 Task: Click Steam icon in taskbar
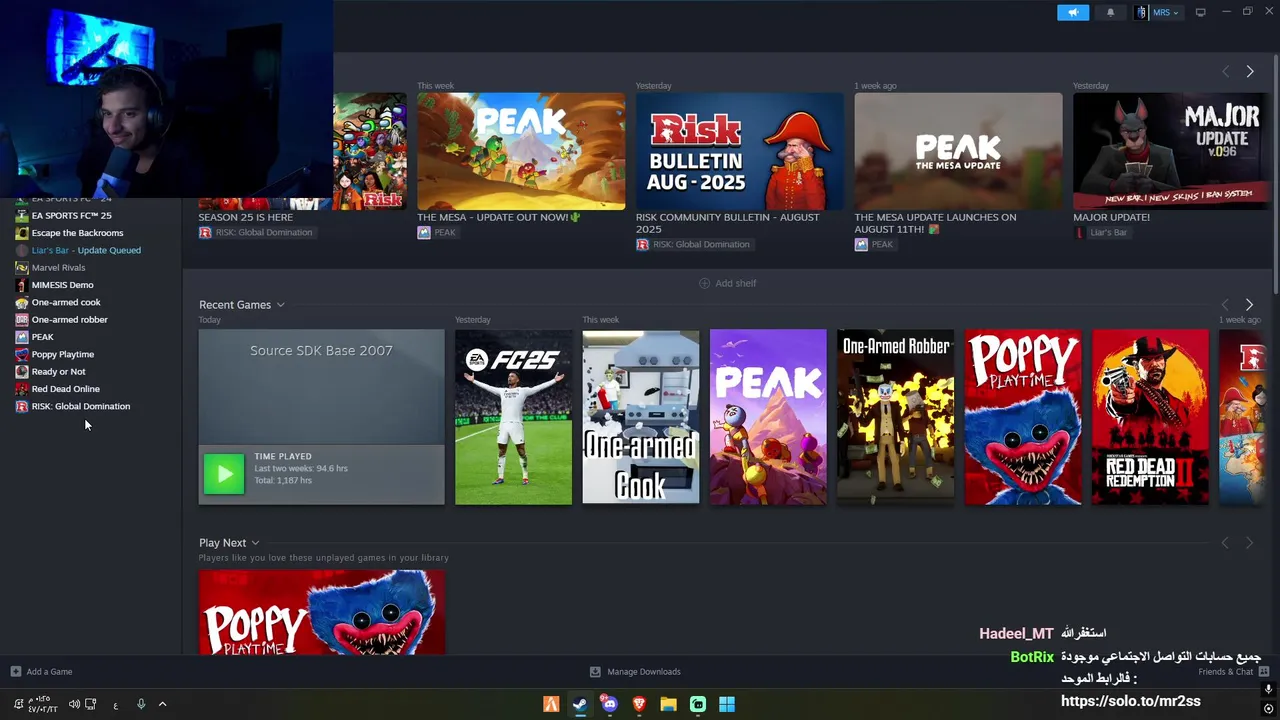click(x=580, y=704)
